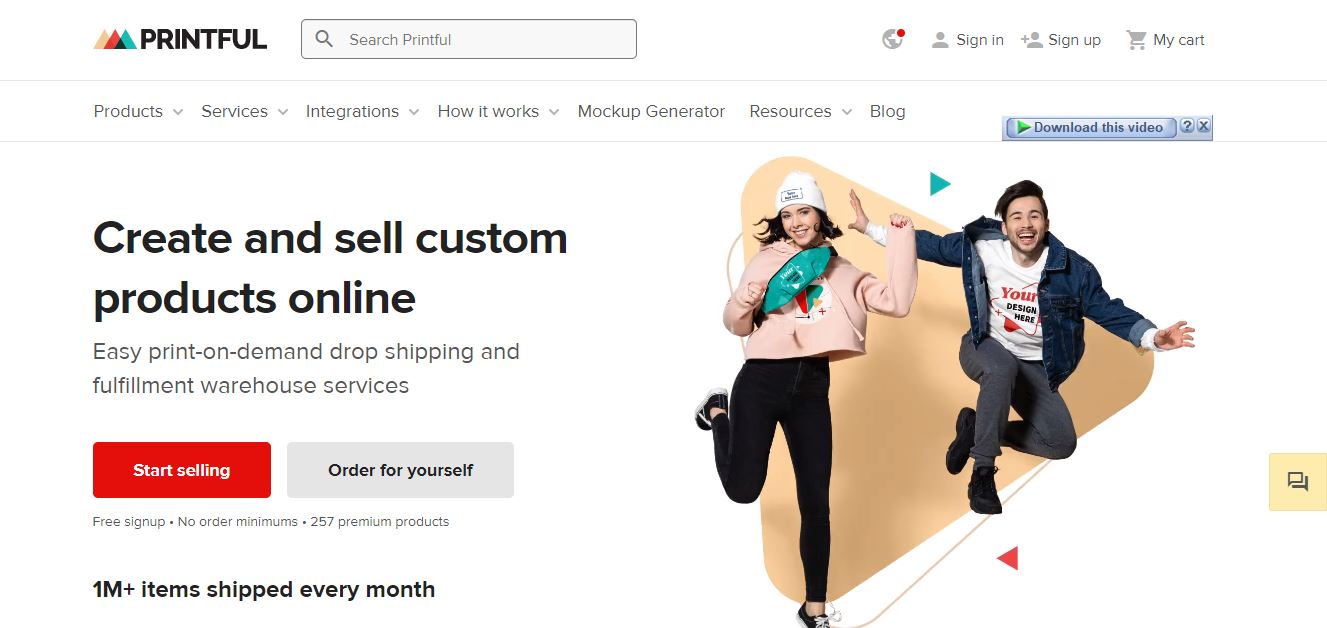Click the Download this video button

pos(1090,127)
